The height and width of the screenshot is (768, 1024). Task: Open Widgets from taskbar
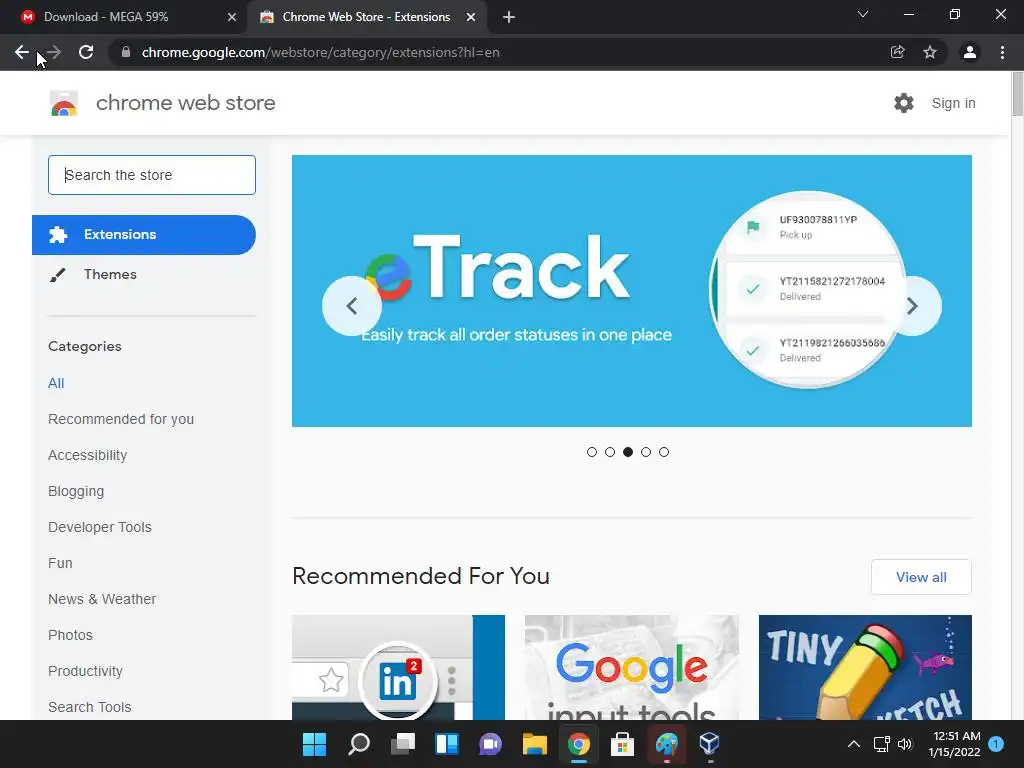click(x=447, y=743)
